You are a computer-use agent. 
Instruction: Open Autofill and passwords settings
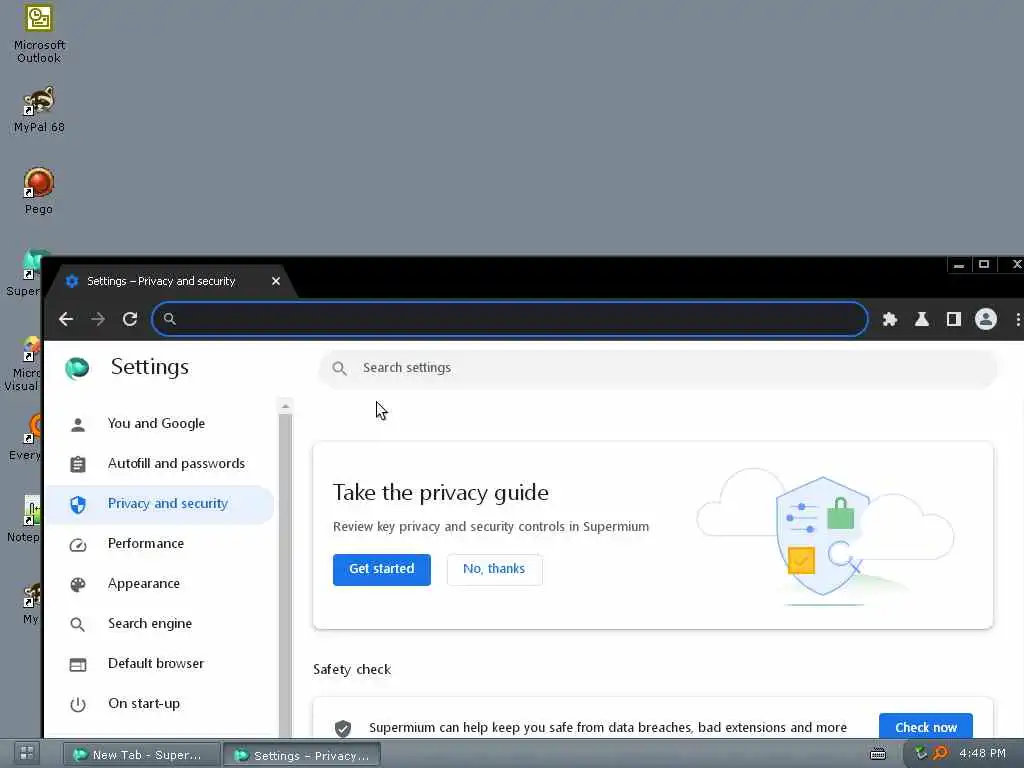tap(158, 464)
